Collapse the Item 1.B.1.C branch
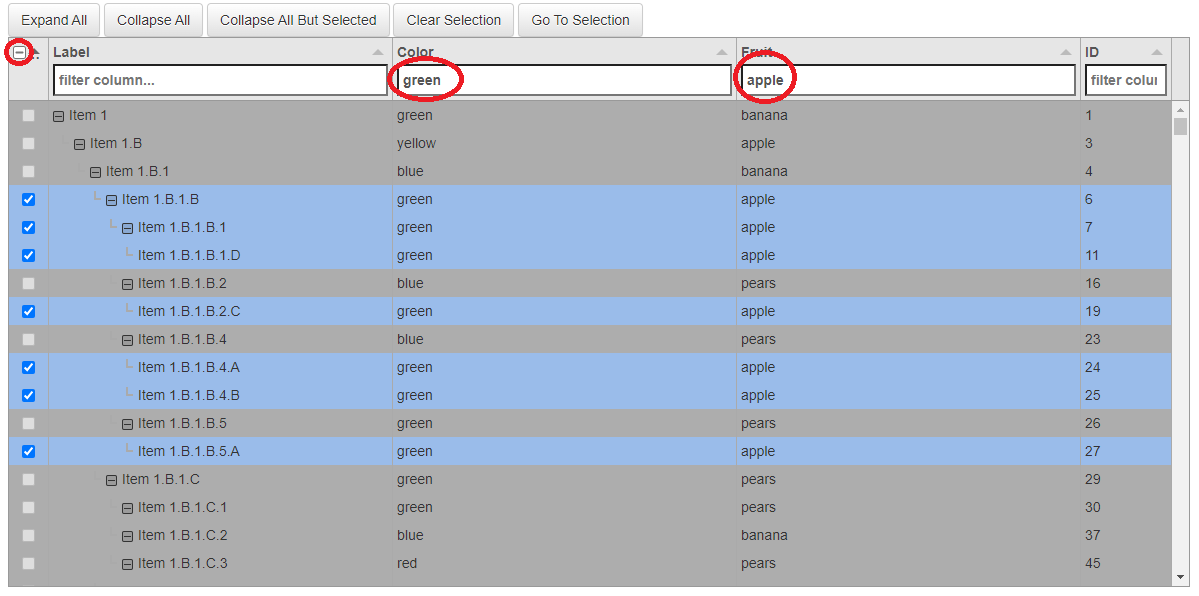 pos(110,479)
